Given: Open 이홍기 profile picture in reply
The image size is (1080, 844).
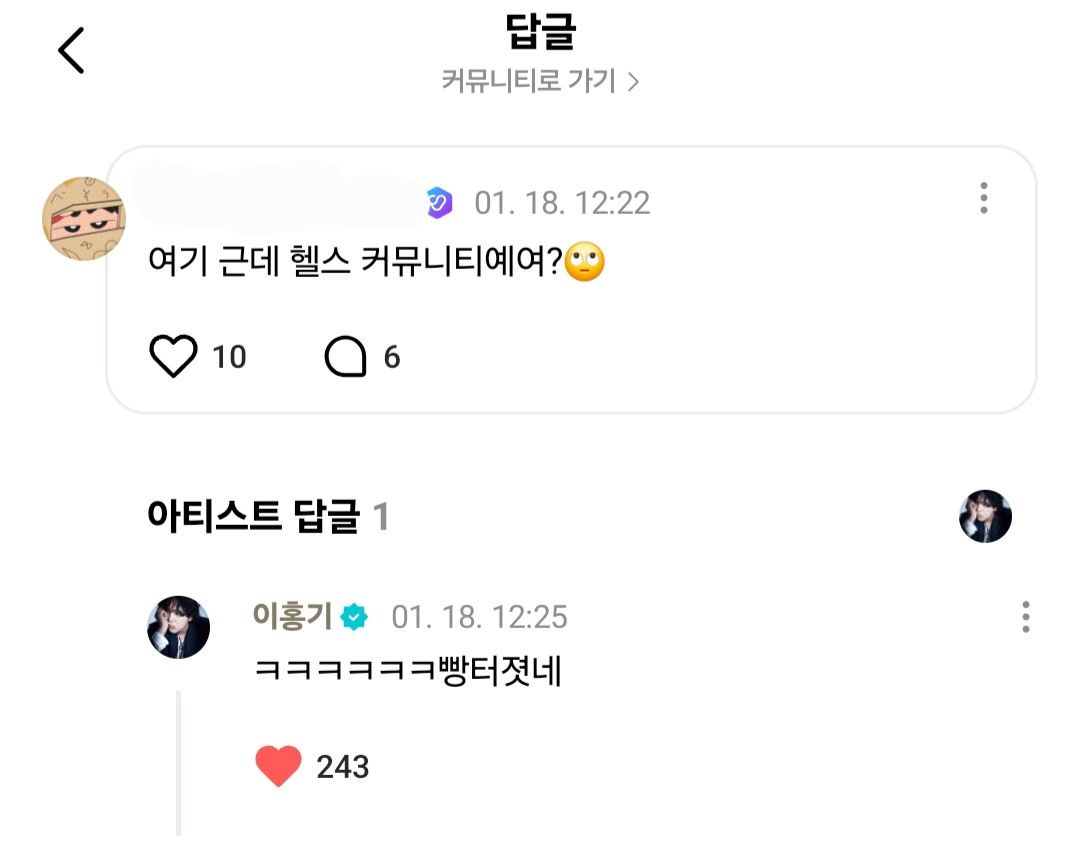Looking at the screenshot, I should tap(179, 627).
